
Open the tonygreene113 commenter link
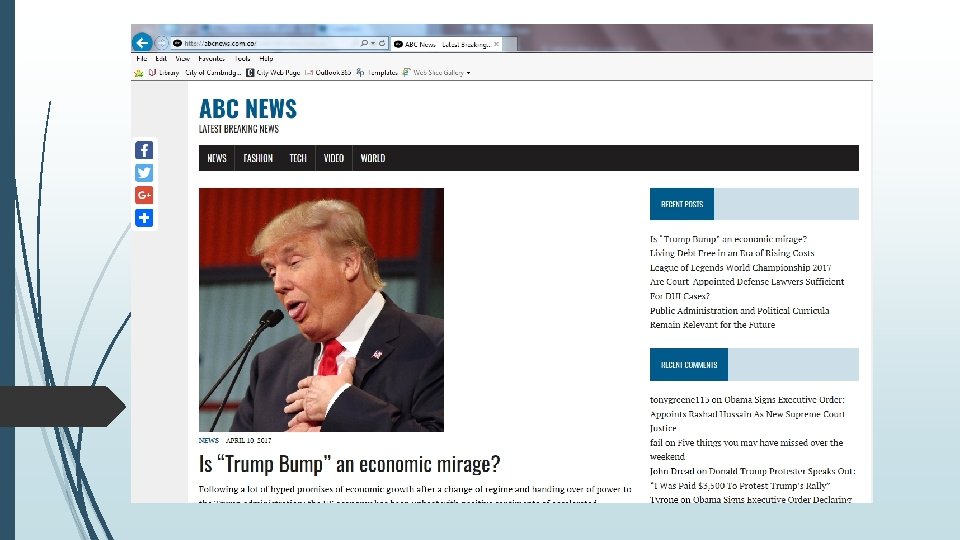680,400
